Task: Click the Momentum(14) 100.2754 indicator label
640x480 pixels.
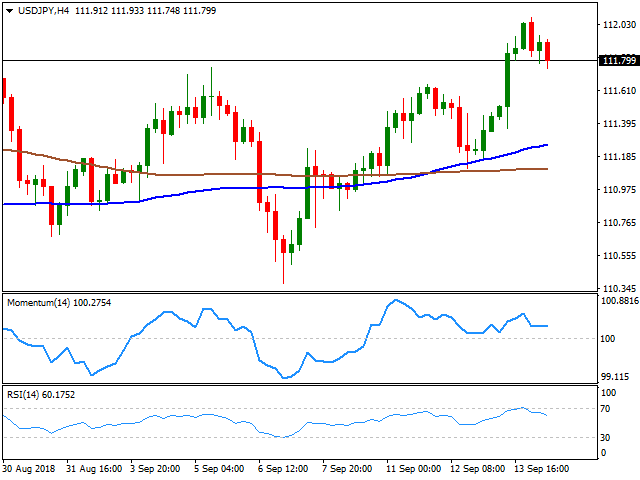Action: point(59,303)
